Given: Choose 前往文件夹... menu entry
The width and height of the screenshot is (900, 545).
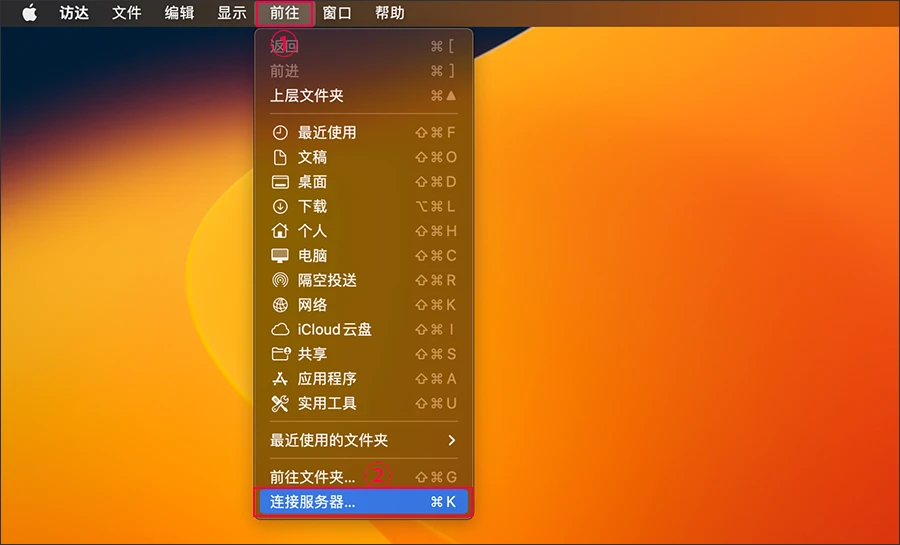Looking at the screenshot, I should click(x=364, y=477).
